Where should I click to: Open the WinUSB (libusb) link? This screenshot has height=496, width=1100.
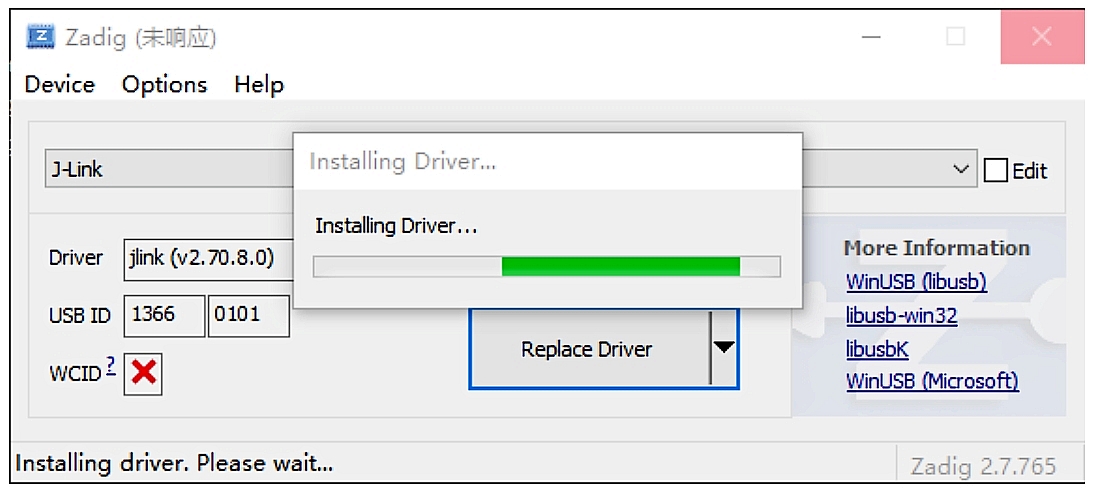[916, 282]
